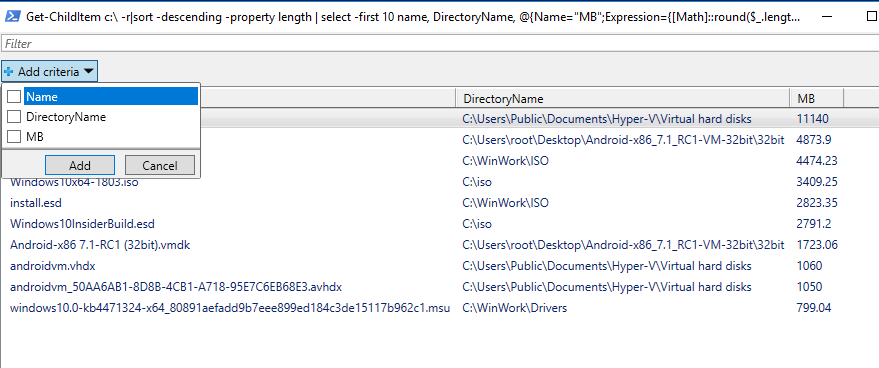Image resolution: width=879 pixels, height=368 pixels.
Task: Maximize the grid view window
Action: tap(871, 17)
